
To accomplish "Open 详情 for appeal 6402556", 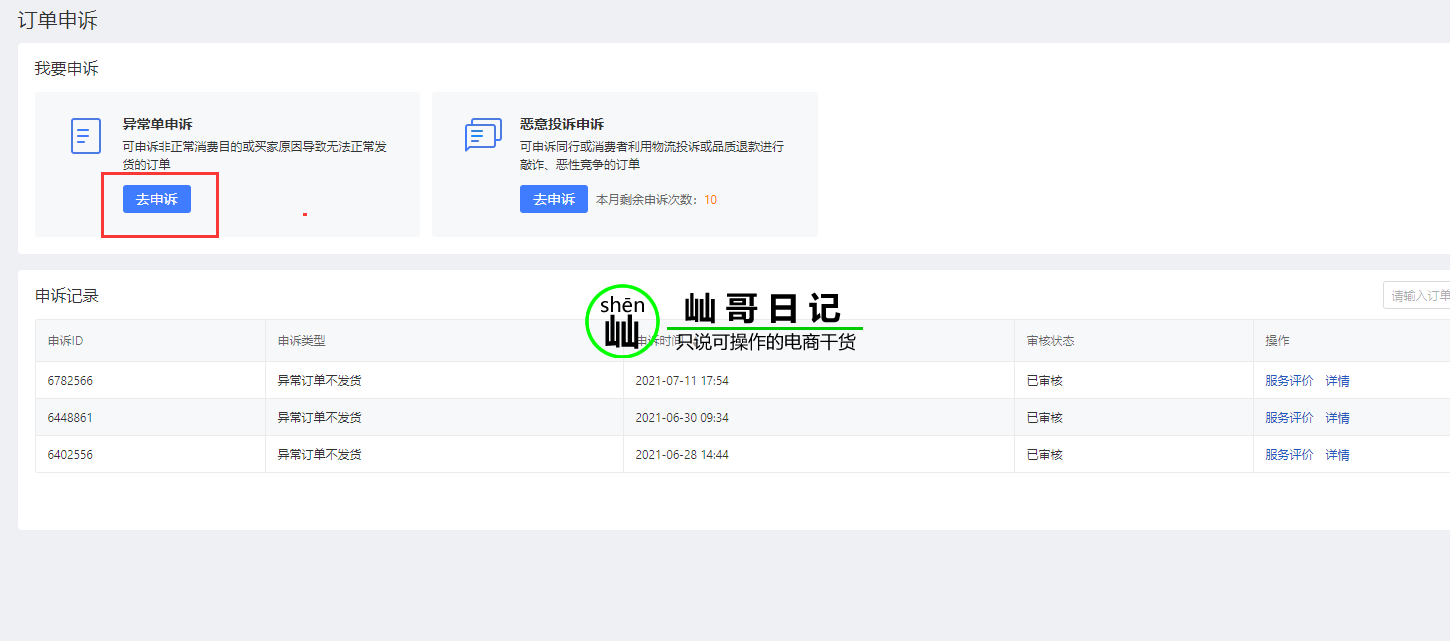I will coord(1337,455).
